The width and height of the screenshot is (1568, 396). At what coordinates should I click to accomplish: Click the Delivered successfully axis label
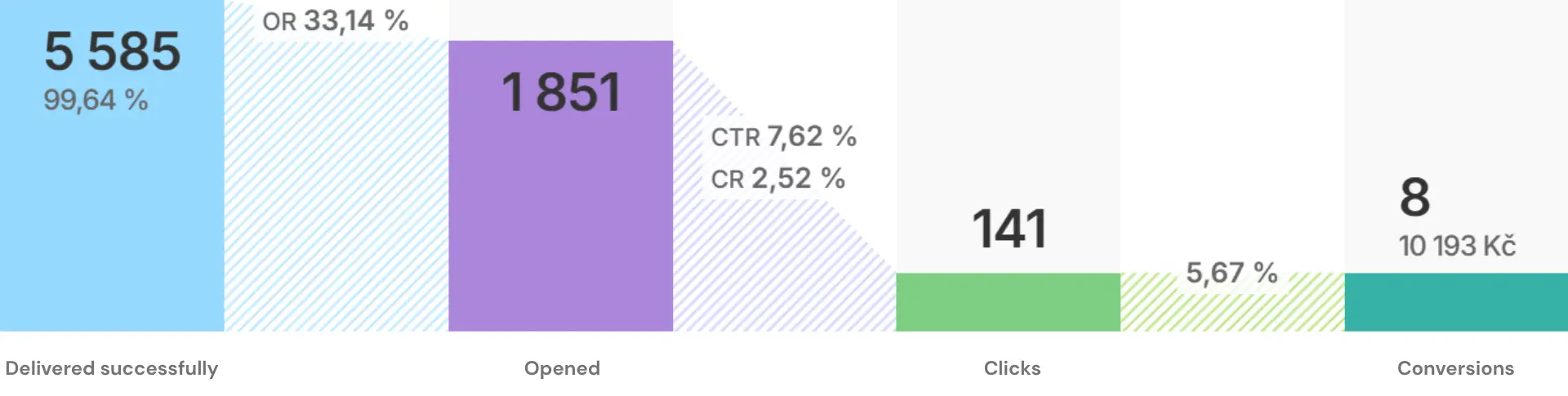pyautogui.click(x=112, y=368)
